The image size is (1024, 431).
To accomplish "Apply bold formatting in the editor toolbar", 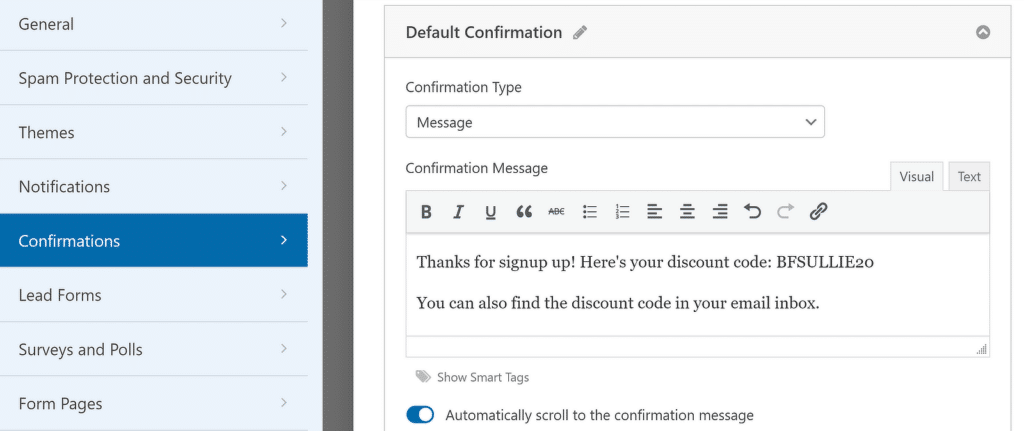I will [x=426, y=212].
